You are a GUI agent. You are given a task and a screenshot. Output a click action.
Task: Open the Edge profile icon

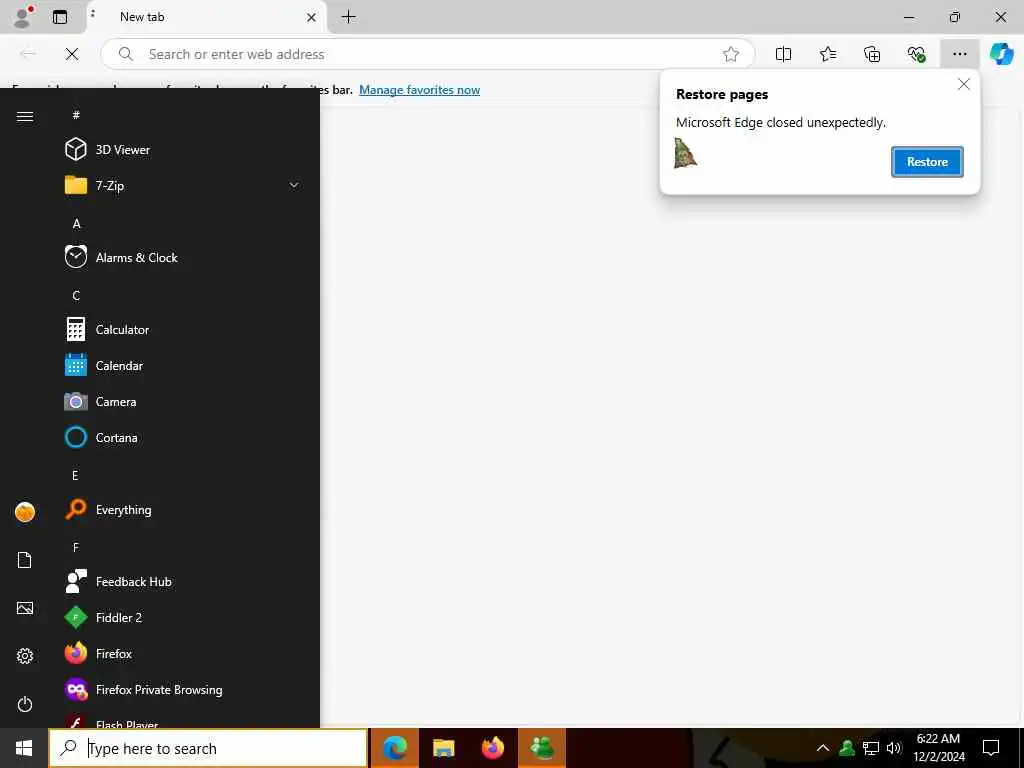tap(23, 17)
